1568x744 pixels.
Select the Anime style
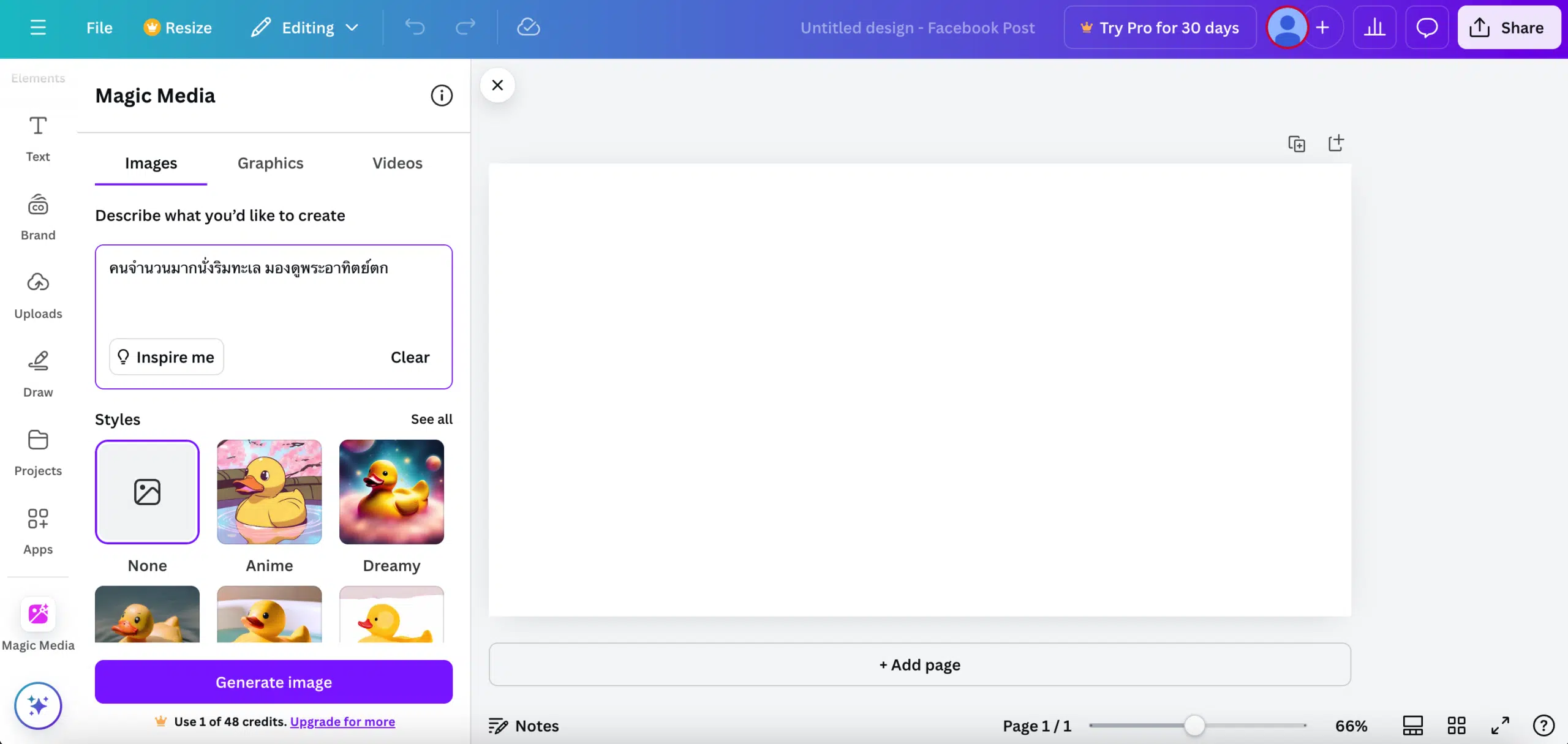(269, 492)
